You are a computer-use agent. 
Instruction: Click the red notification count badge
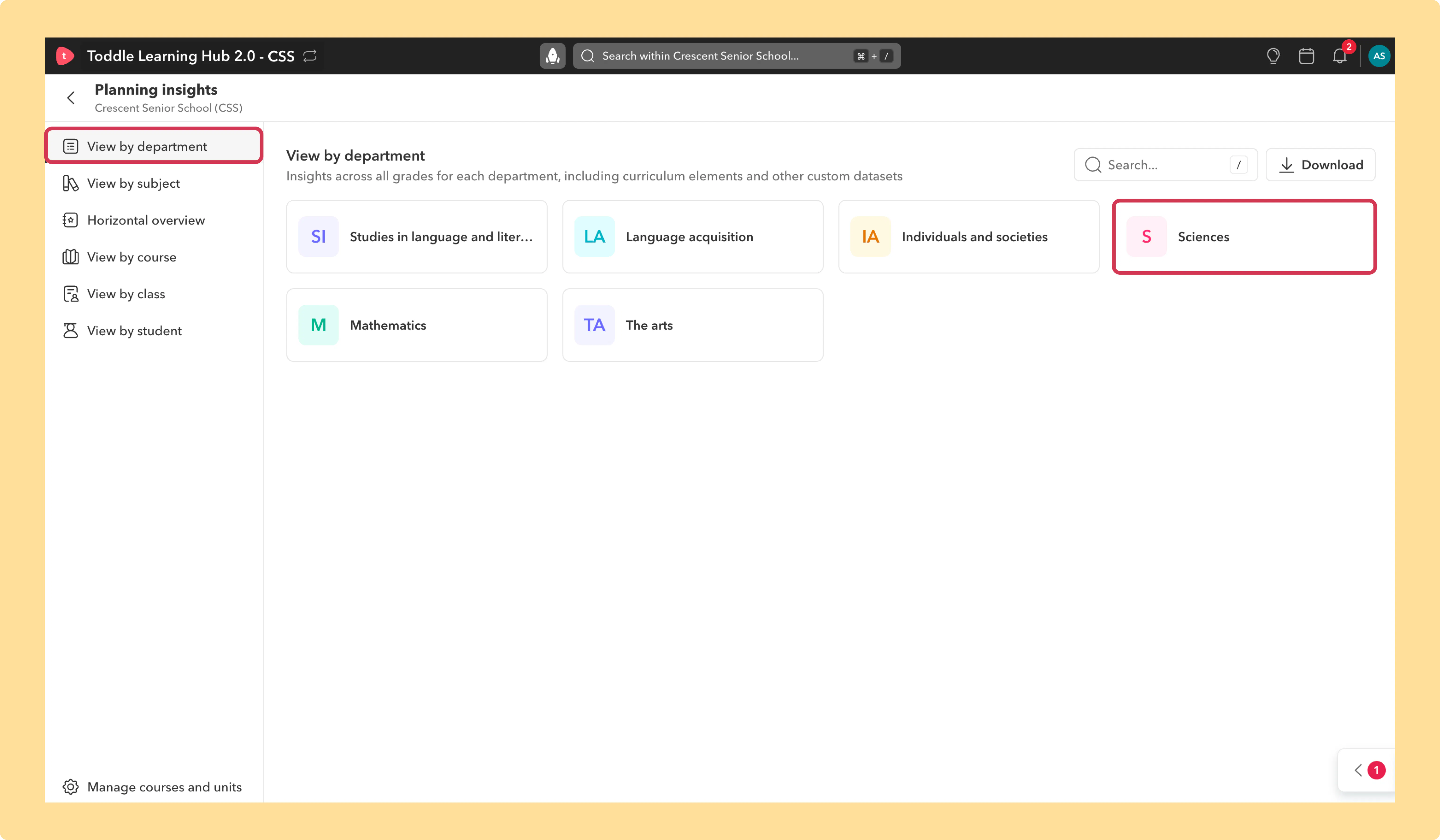(x=1349, y=47)
